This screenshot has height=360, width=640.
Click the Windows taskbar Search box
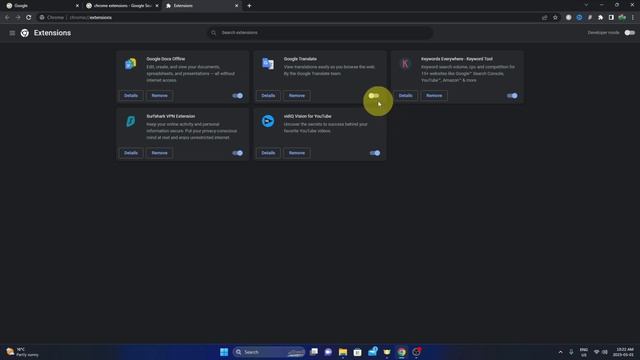point(269,352)
